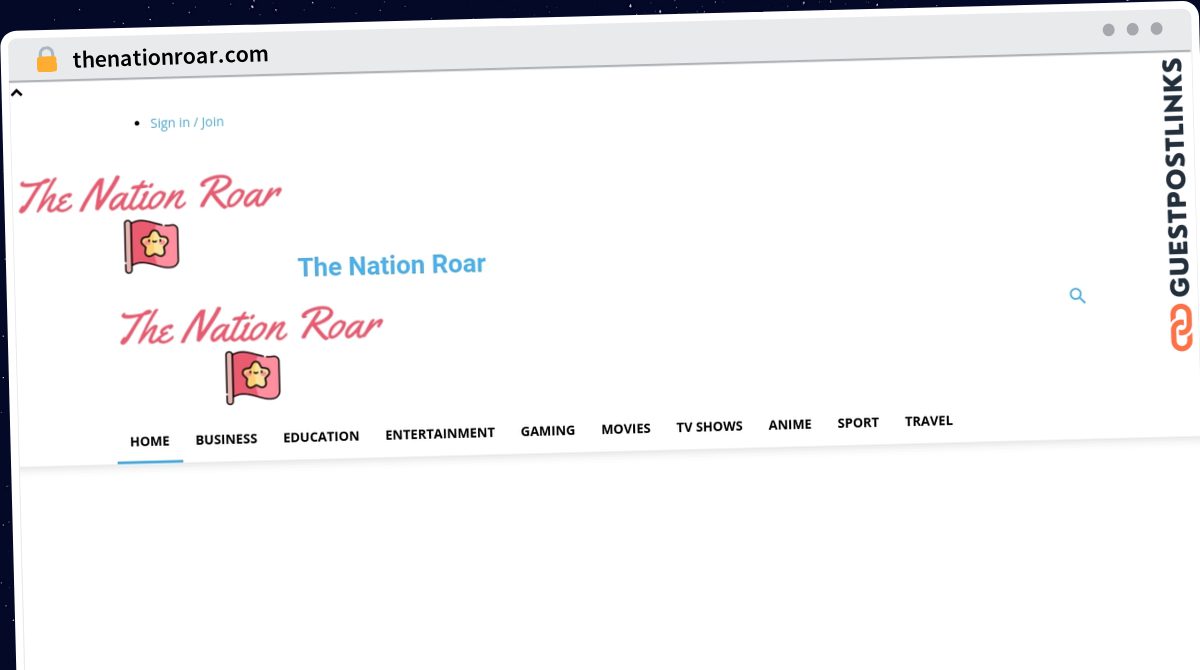The height and width of the screenshot is (670, 1200).
Task: Select the Home menu item
Action: 150,441
